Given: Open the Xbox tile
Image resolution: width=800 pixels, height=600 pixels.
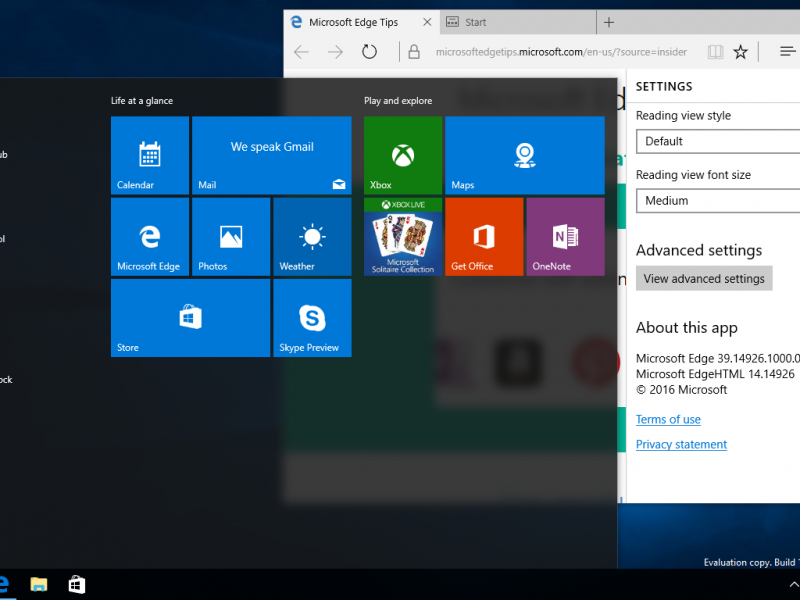Looking at the screenshot, I should [x=403, y=155].
